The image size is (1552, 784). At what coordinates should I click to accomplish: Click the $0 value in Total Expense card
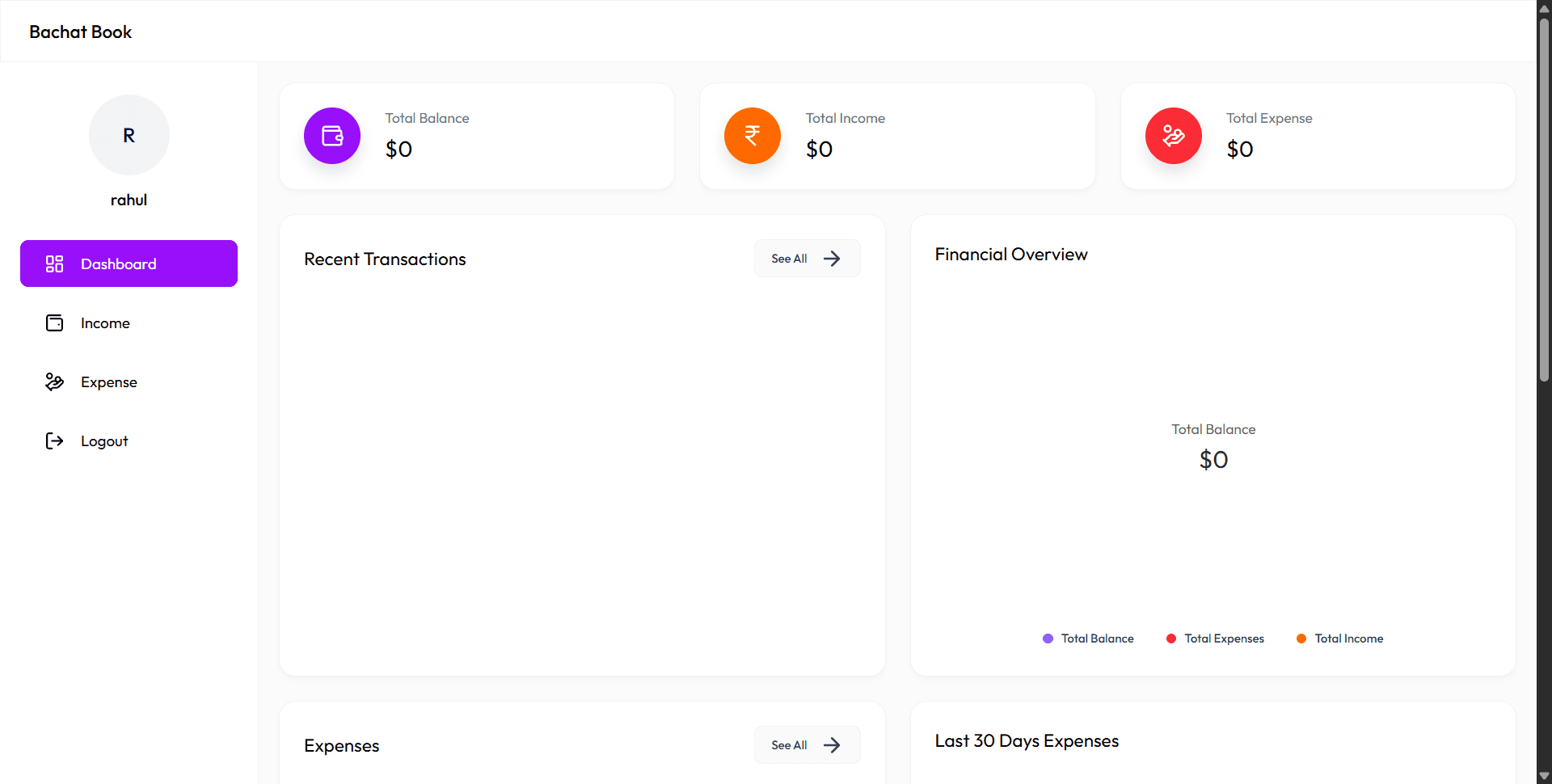pyautogui.click(x=1240, y=149)
